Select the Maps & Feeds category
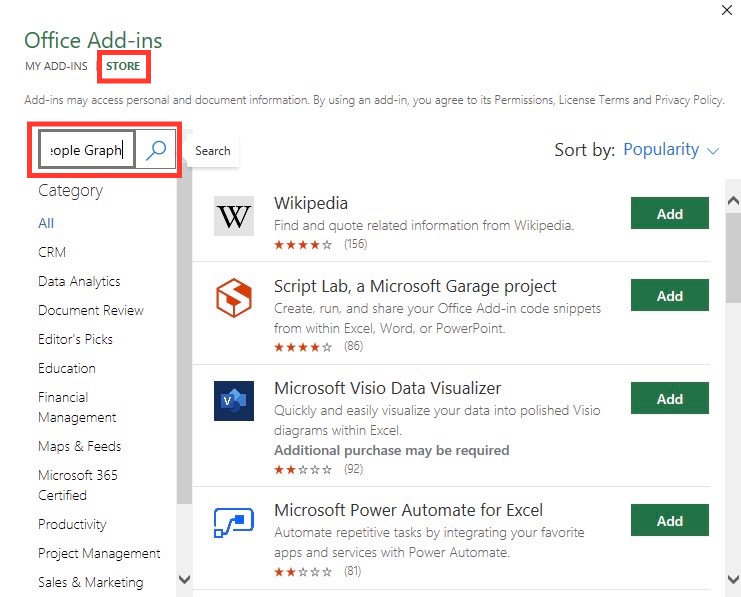 tap(79, 446)
